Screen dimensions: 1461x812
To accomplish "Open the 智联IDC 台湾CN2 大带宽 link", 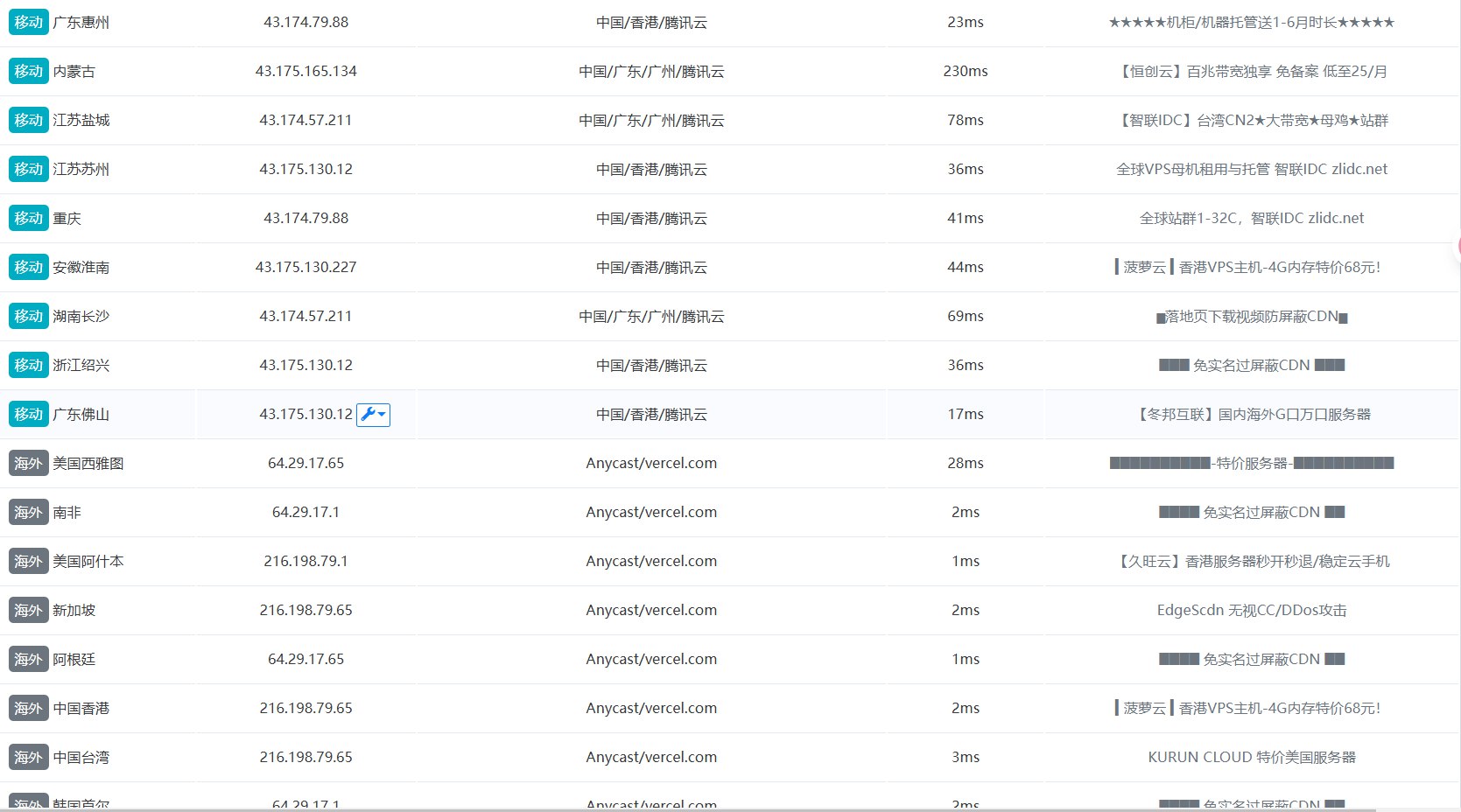I will pos(1252,121).
